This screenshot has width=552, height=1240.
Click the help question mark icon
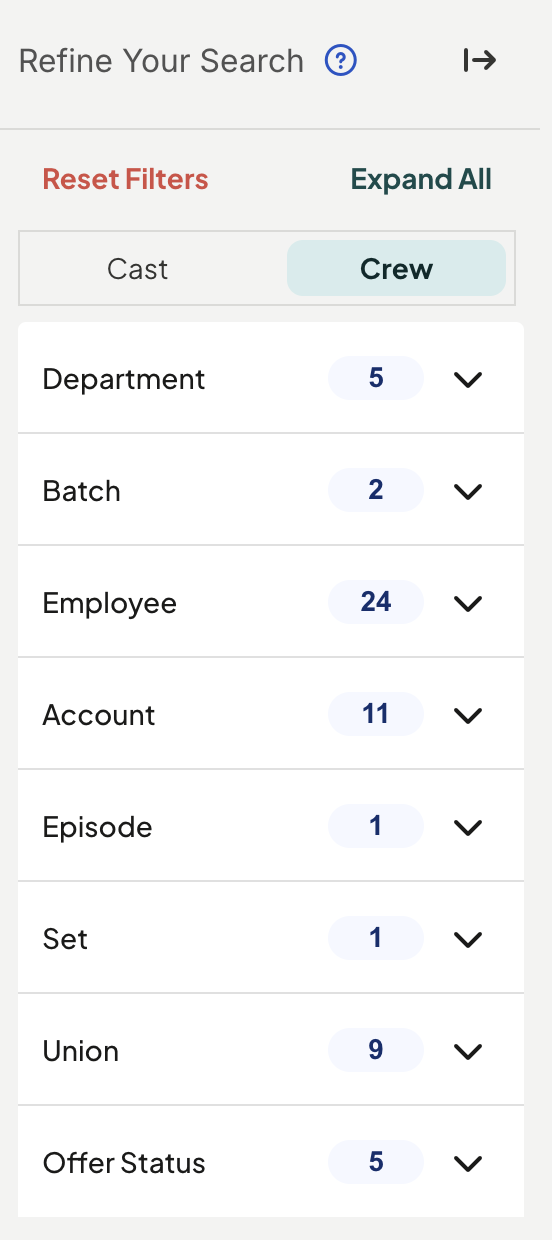pos(341,61)
